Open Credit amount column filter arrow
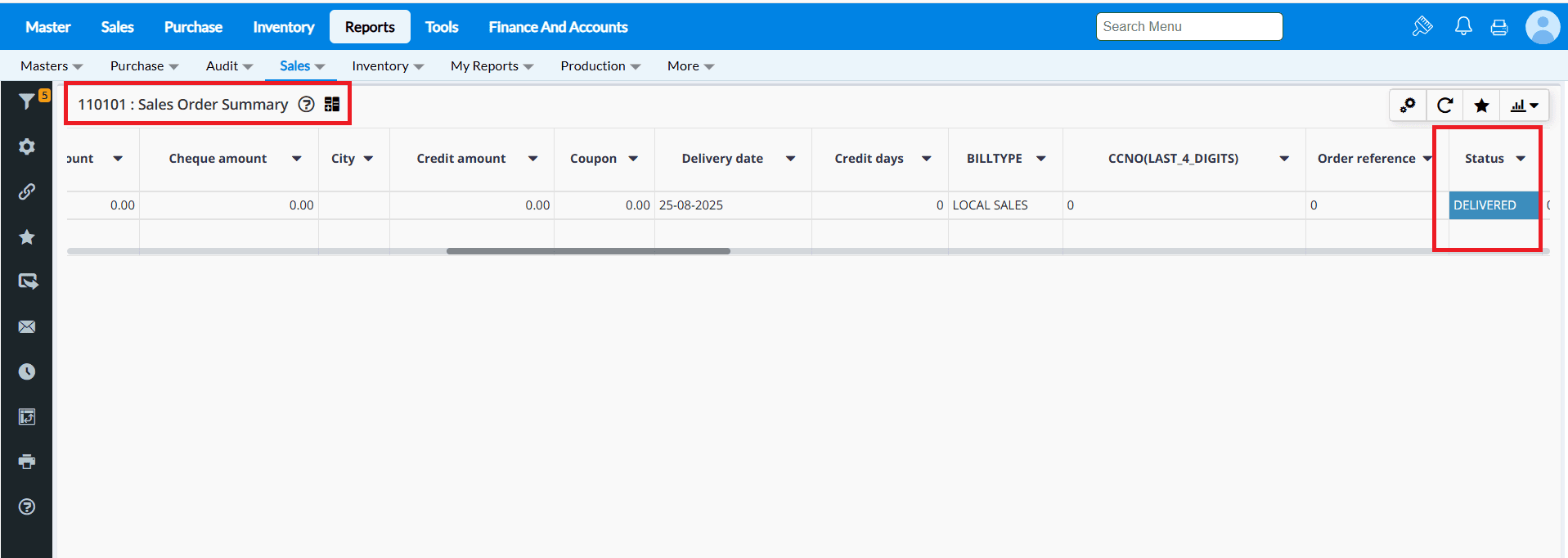 pos(533,159)
